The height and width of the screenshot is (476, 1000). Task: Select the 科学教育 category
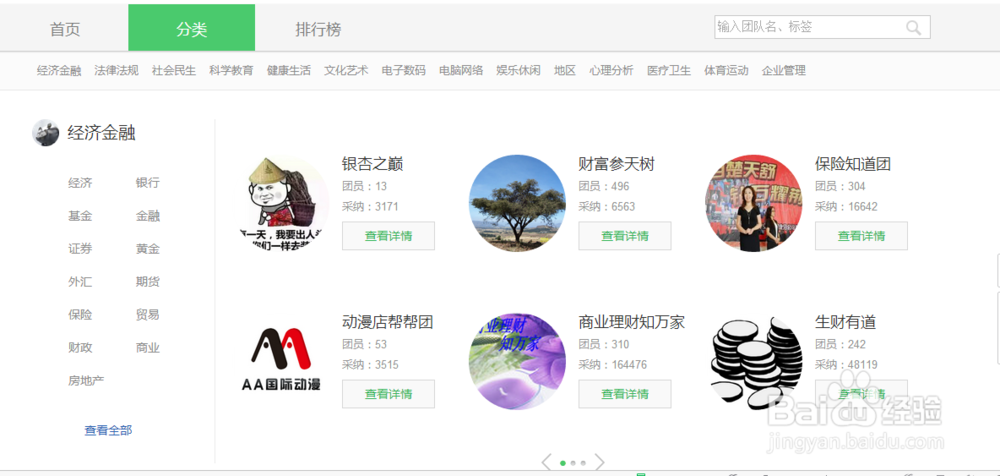tap(232, 71)
